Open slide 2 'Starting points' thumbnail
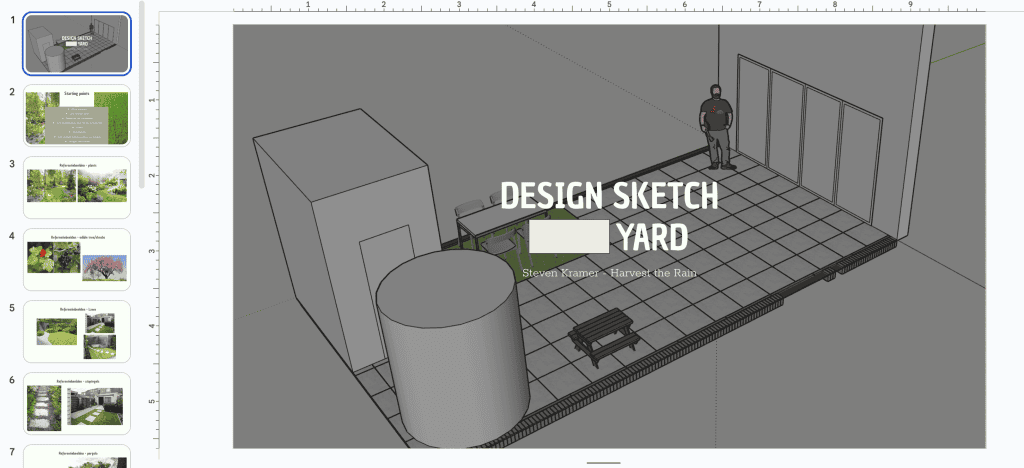This screenshot has width=1024, height=468. (77, 116)
